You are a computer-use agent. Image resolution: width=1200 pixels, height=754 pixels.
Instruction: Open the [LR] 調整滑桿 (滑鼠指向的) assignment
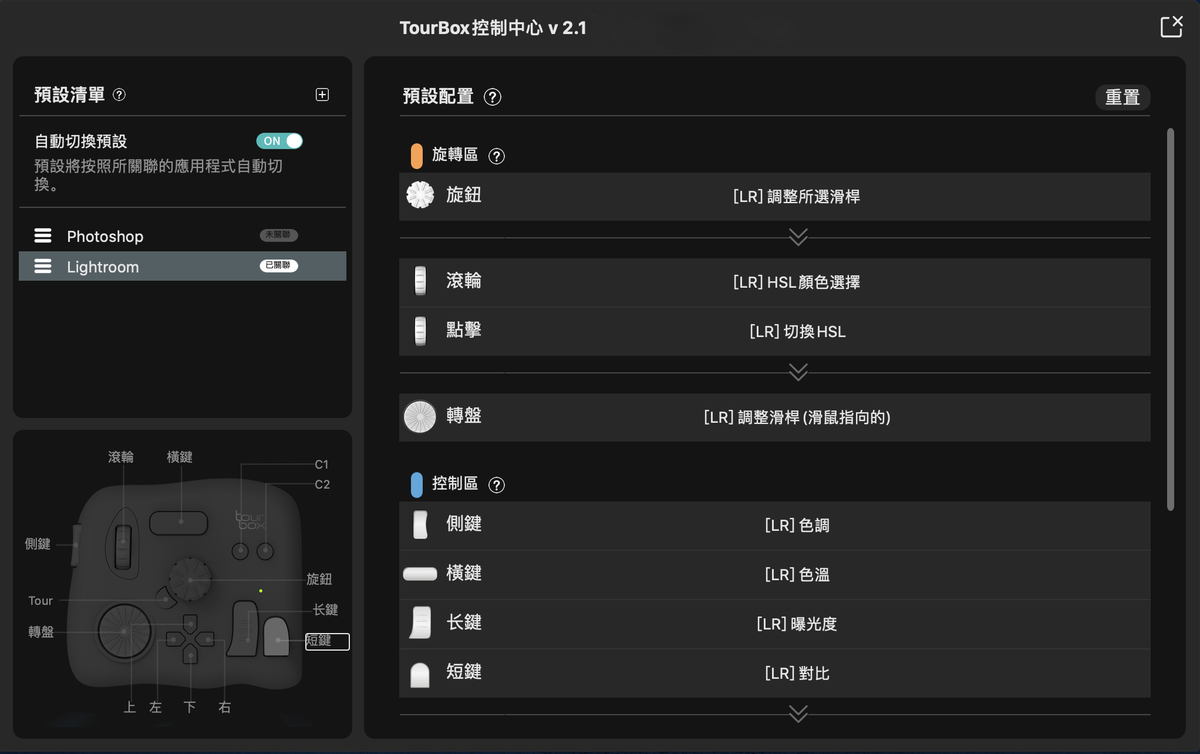(x=796, y=418)
